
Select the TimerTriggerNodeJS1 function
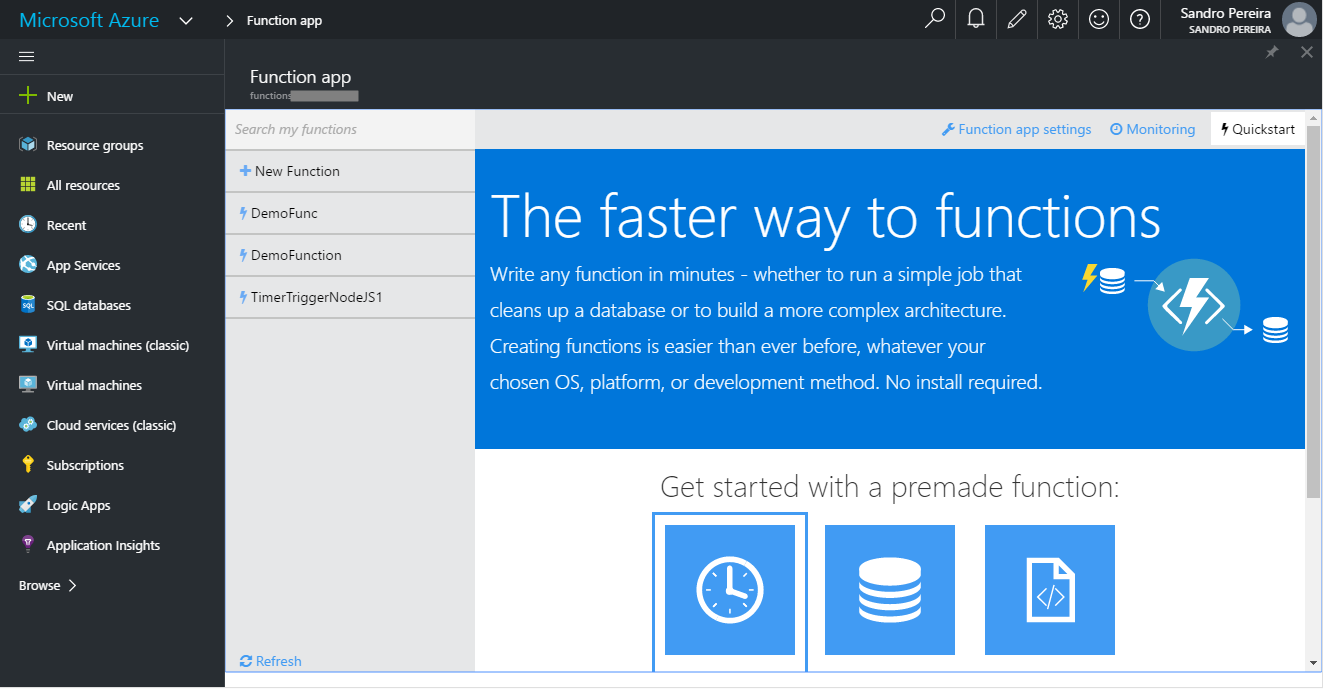coord(350,297)
